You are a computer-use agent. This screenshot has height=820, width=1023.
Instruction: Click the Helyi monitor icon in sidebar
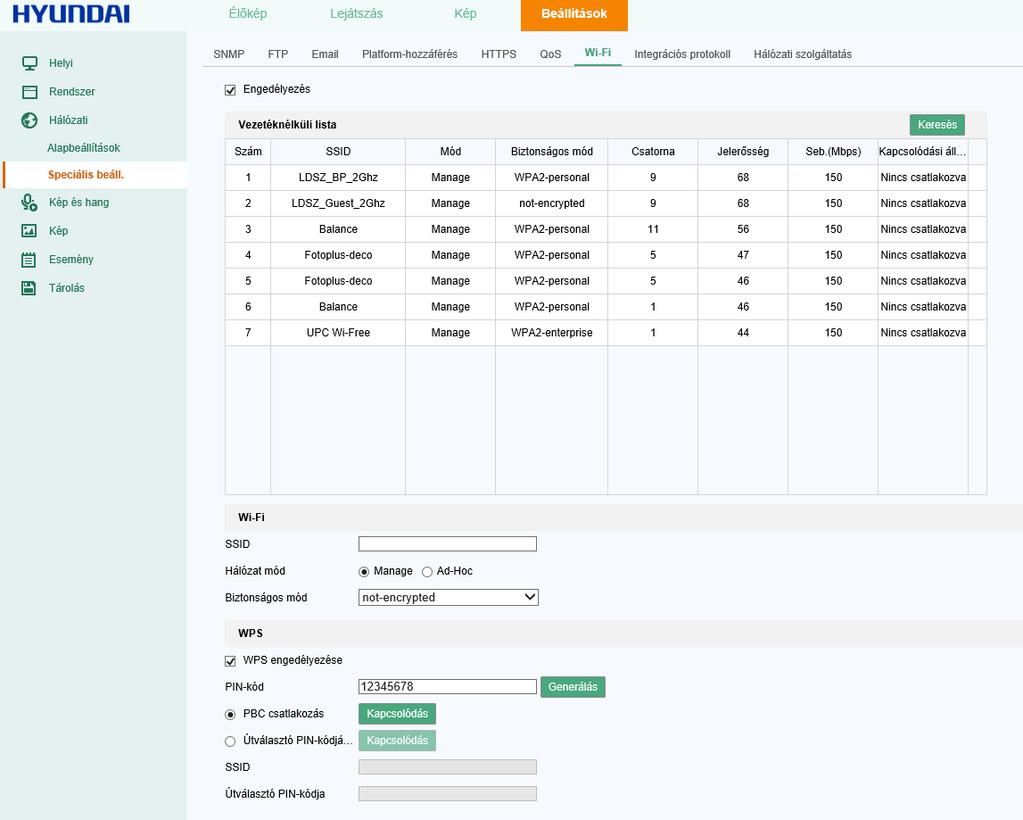[x=29, y=63]
